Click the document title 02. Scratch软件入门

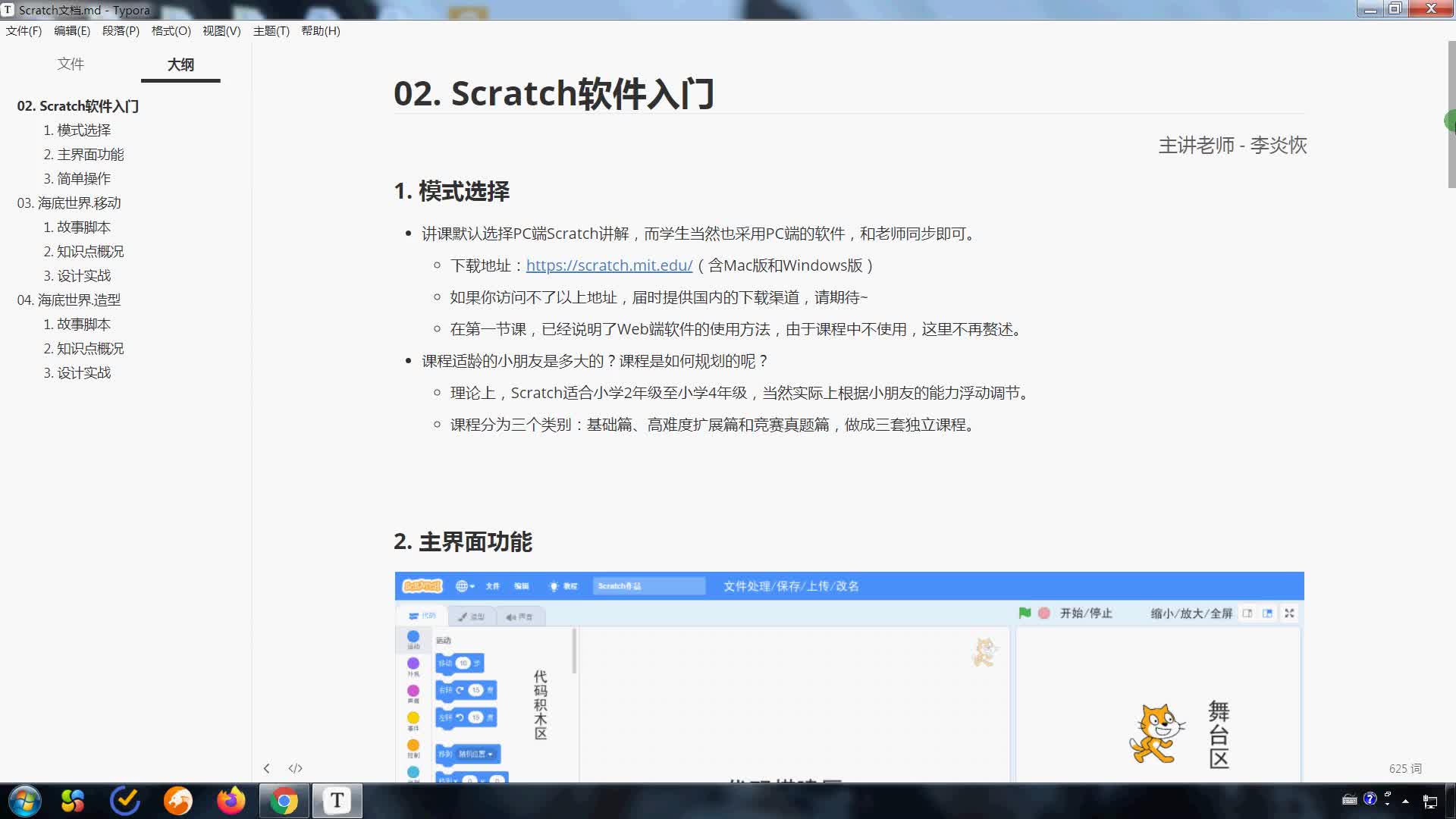(554, 93)
